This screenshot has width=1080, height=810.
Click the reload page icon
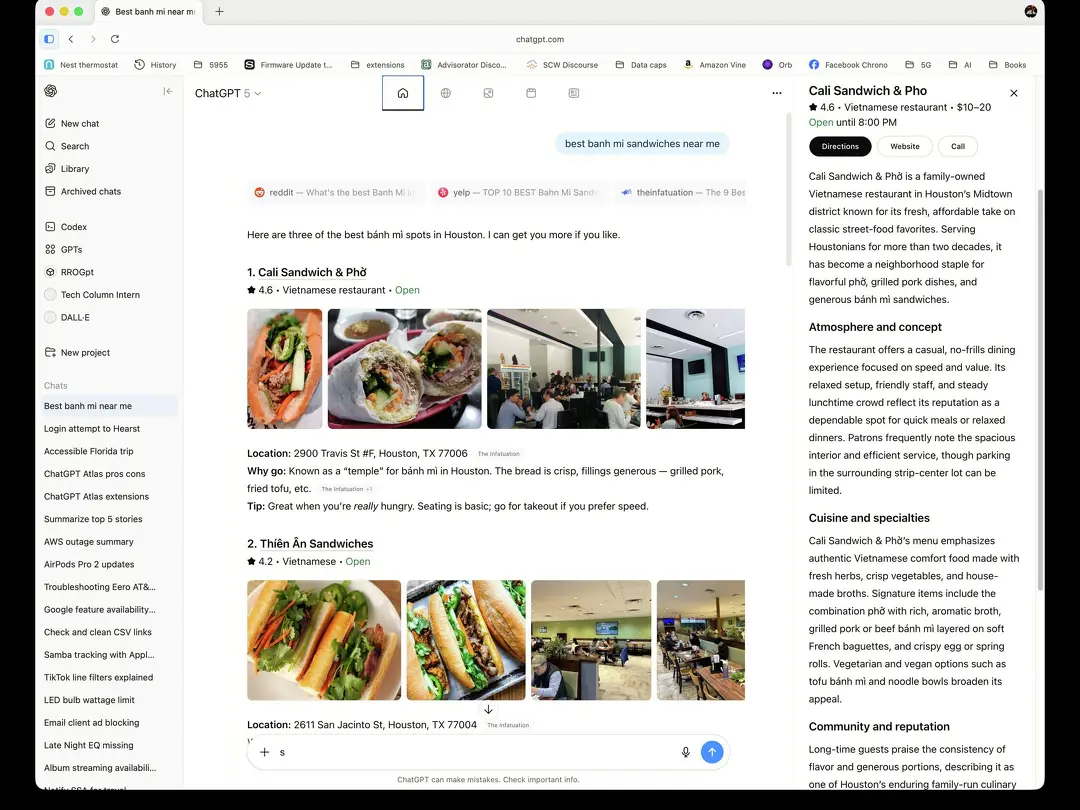point(115,39)
